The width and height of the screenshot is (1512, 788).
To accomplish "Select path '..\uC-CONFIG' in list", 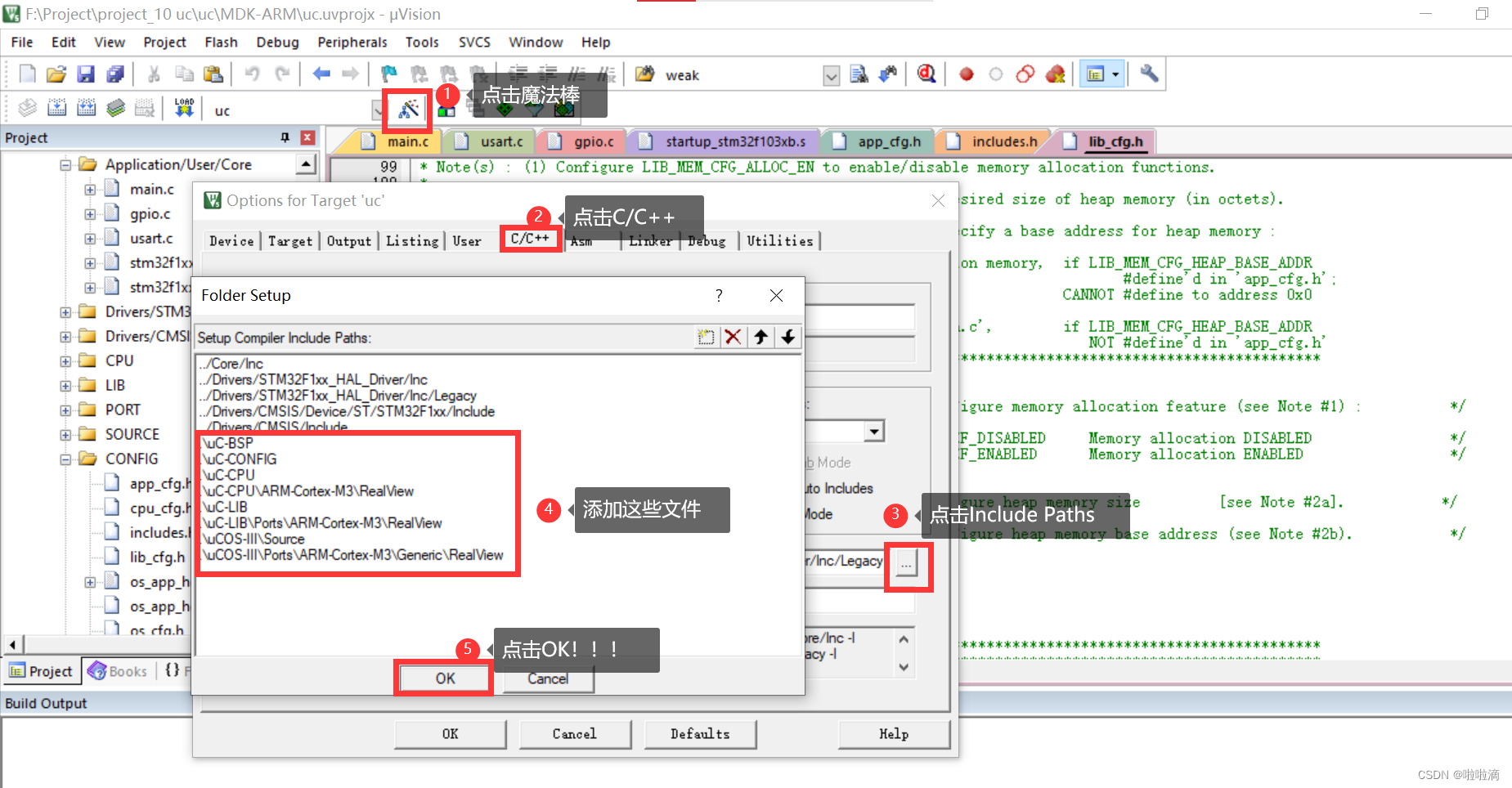I will click(x=240, y=459).
